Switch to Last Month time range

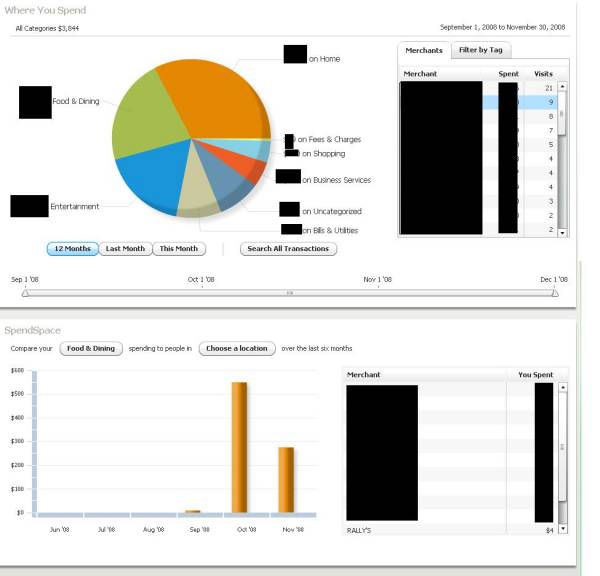tap(125, 249)
